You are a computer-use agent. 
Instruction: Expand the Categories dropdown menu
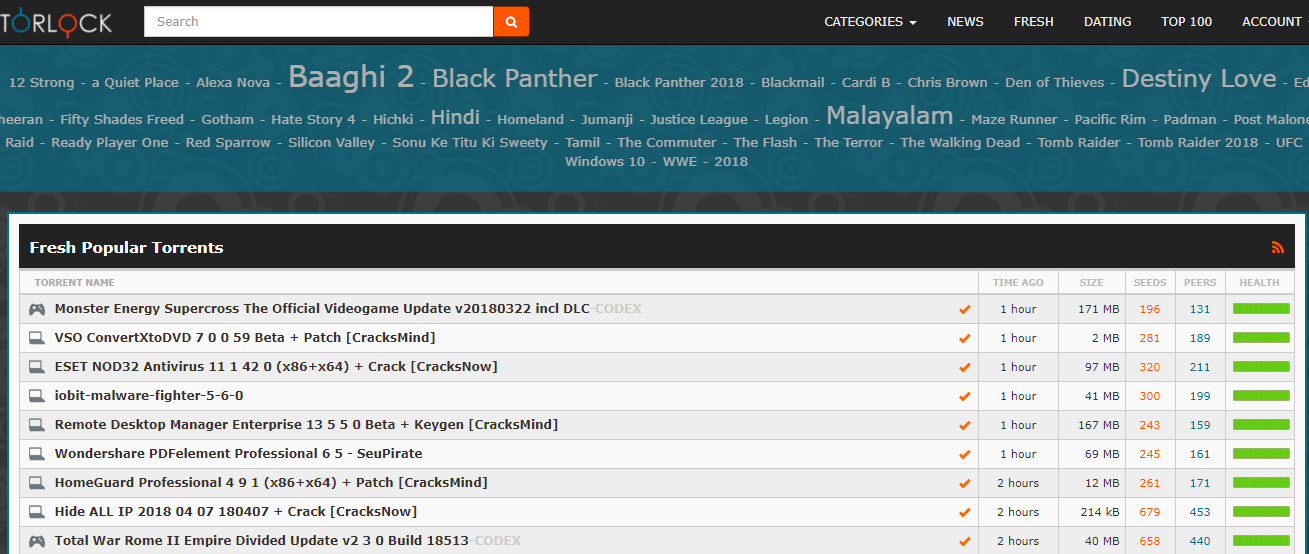tap(870, 21)
